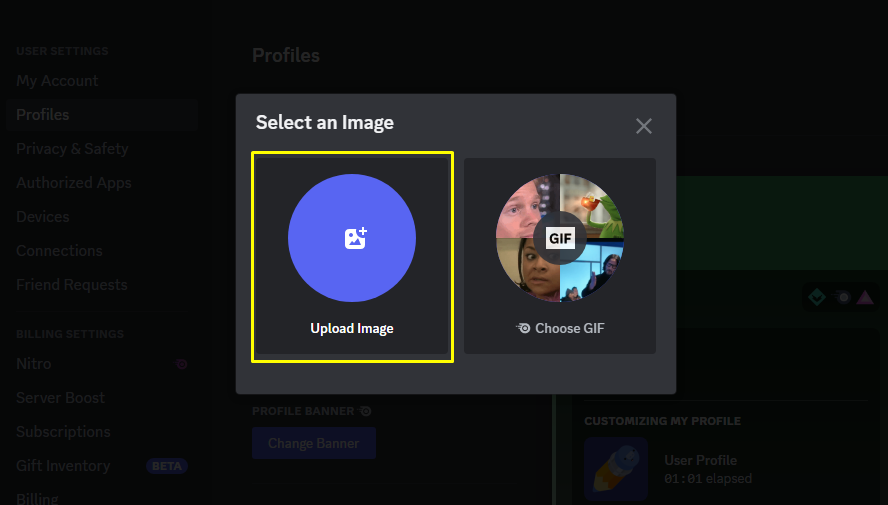This screenshot has height=505, width=888.
Task: Click the 01:01 elapsed timer text
Action: coord(708,479)
